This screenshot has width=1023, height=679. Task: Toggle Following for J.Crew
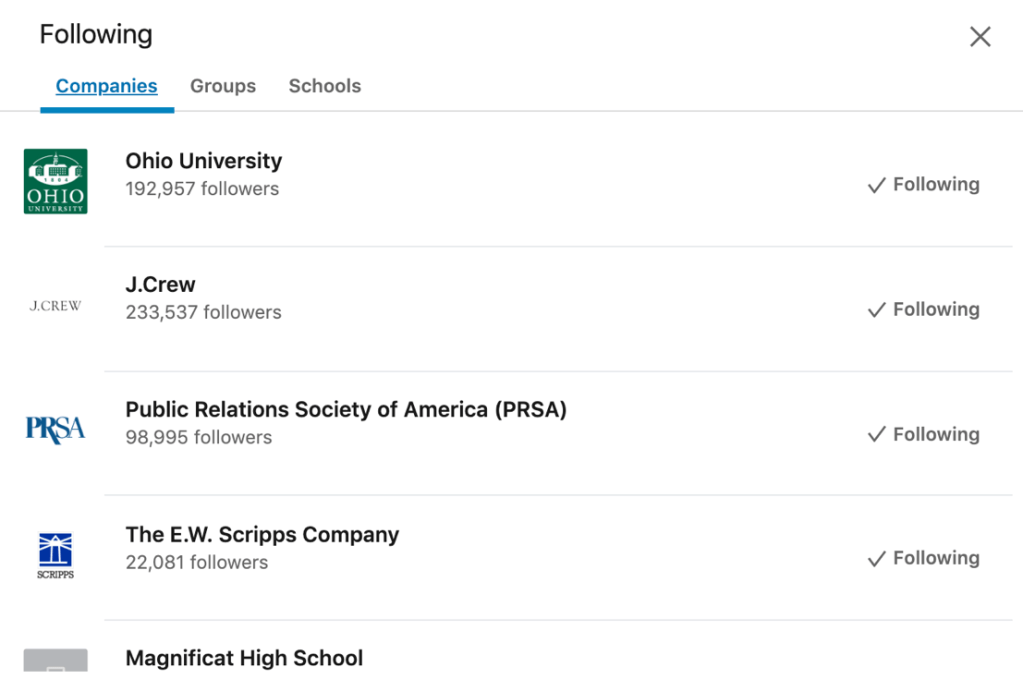click(923, 310)
